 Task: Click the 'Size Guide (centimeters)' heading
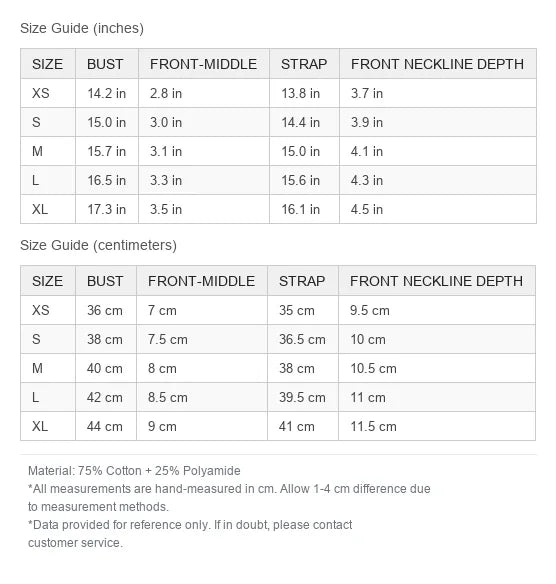coord(98,245)
